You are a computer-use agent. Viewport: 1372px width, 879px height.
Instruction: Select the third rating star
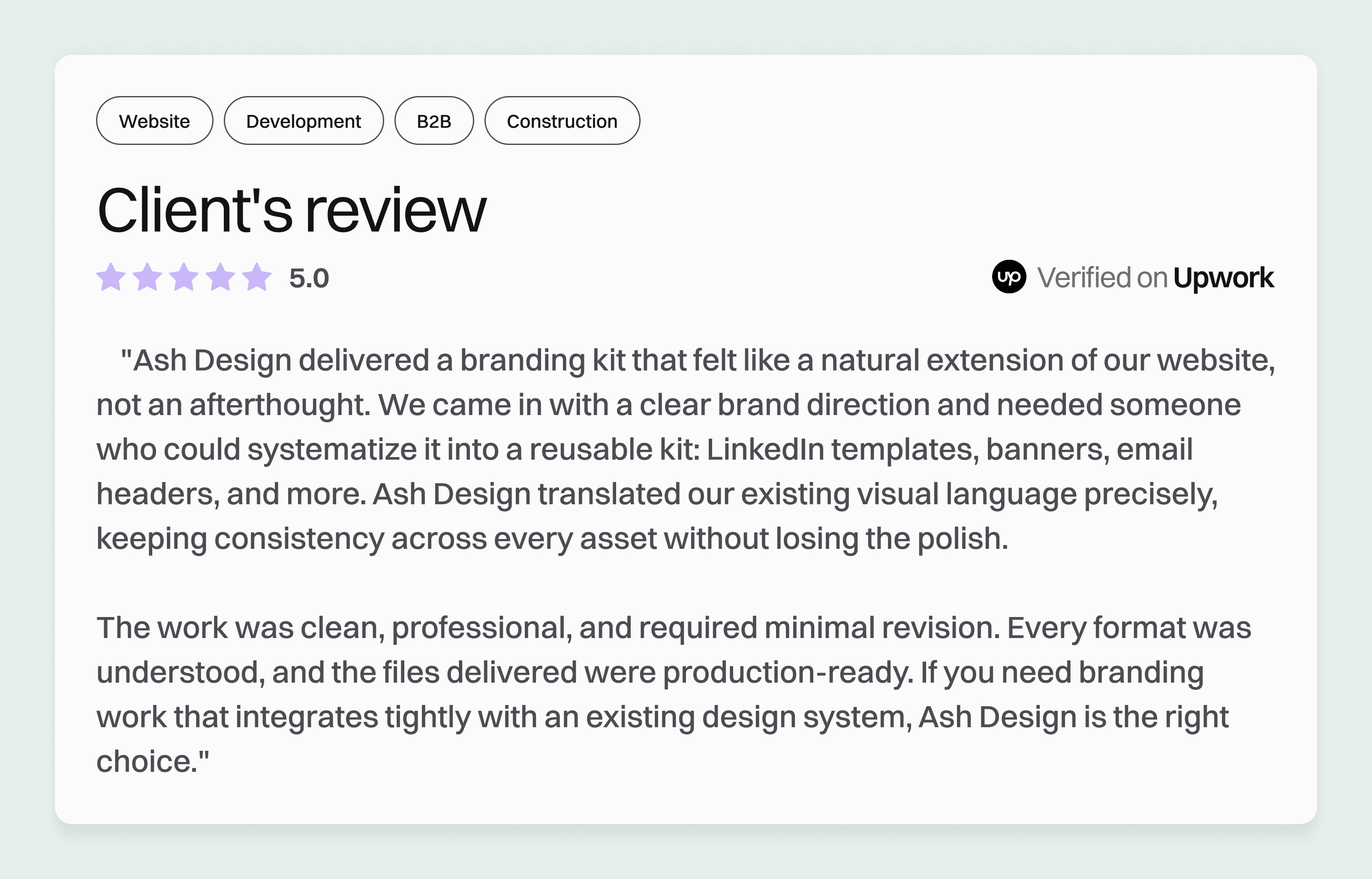(184, 277)
